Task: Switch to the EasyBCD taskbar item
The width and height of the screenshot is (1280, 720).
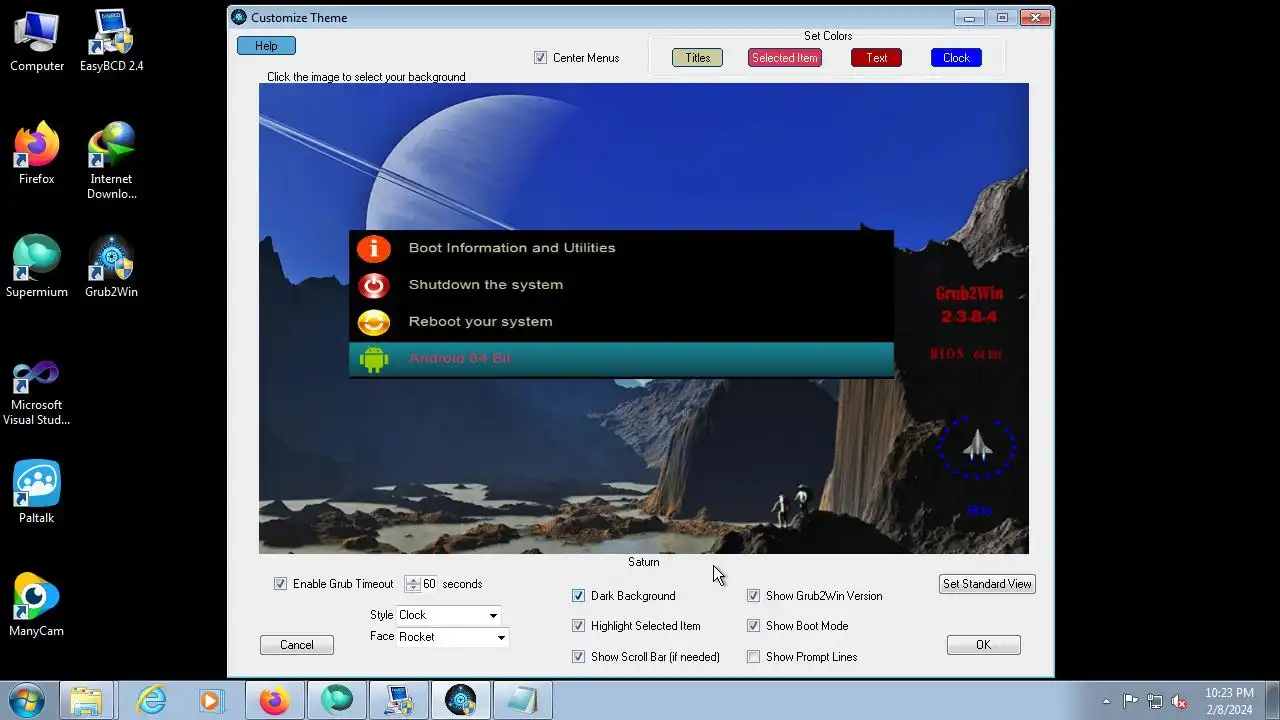Action: coord(398,700)
